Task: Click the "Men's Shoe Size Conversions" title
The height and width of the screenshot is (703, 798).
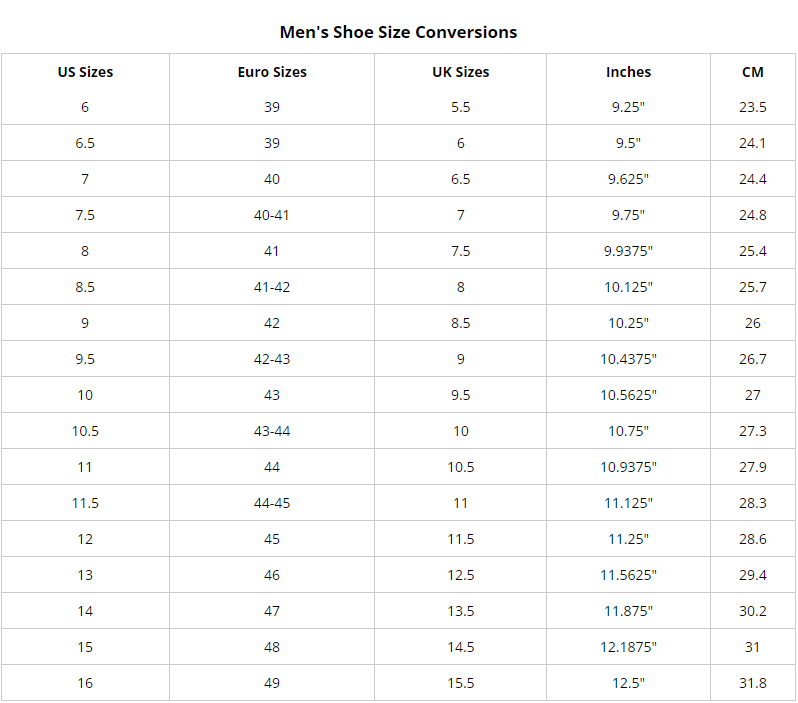Action: [x=398, y=32]
